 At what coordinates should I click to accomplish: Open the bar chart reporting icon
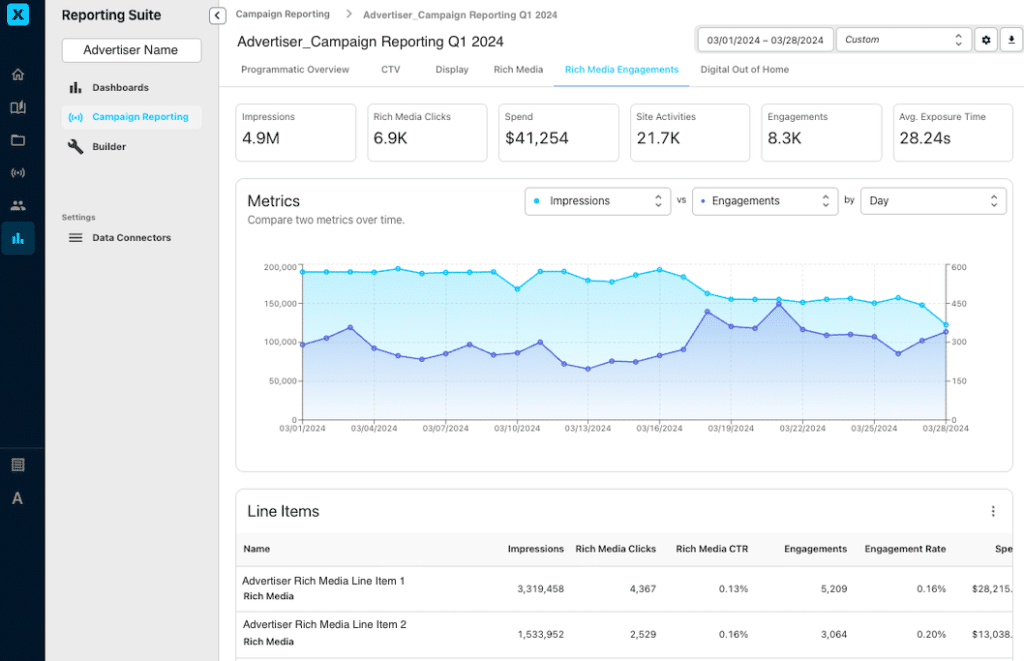pos(18,238)
